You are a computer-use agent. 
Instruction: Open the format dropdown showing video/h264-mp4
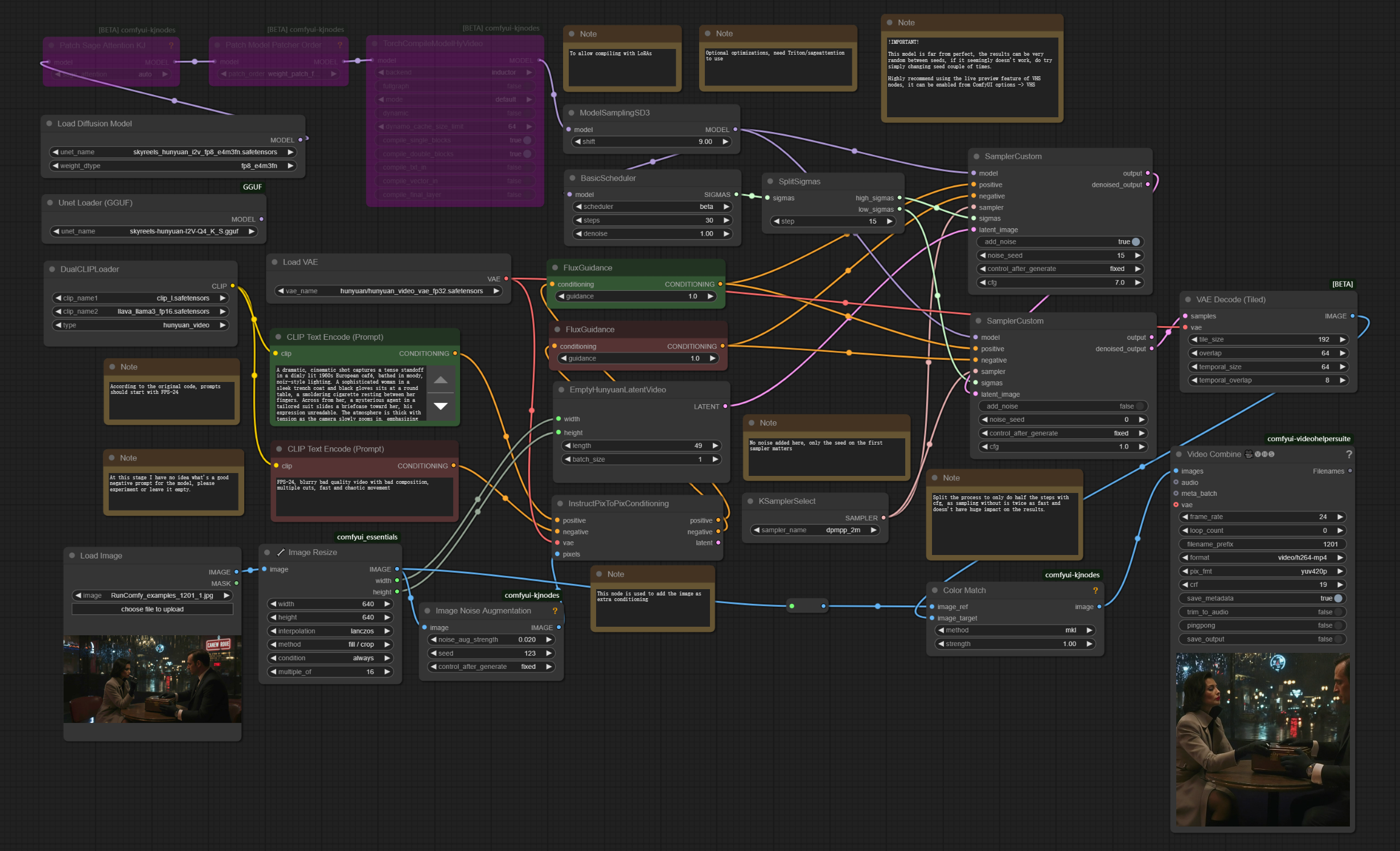point(1262,558)
